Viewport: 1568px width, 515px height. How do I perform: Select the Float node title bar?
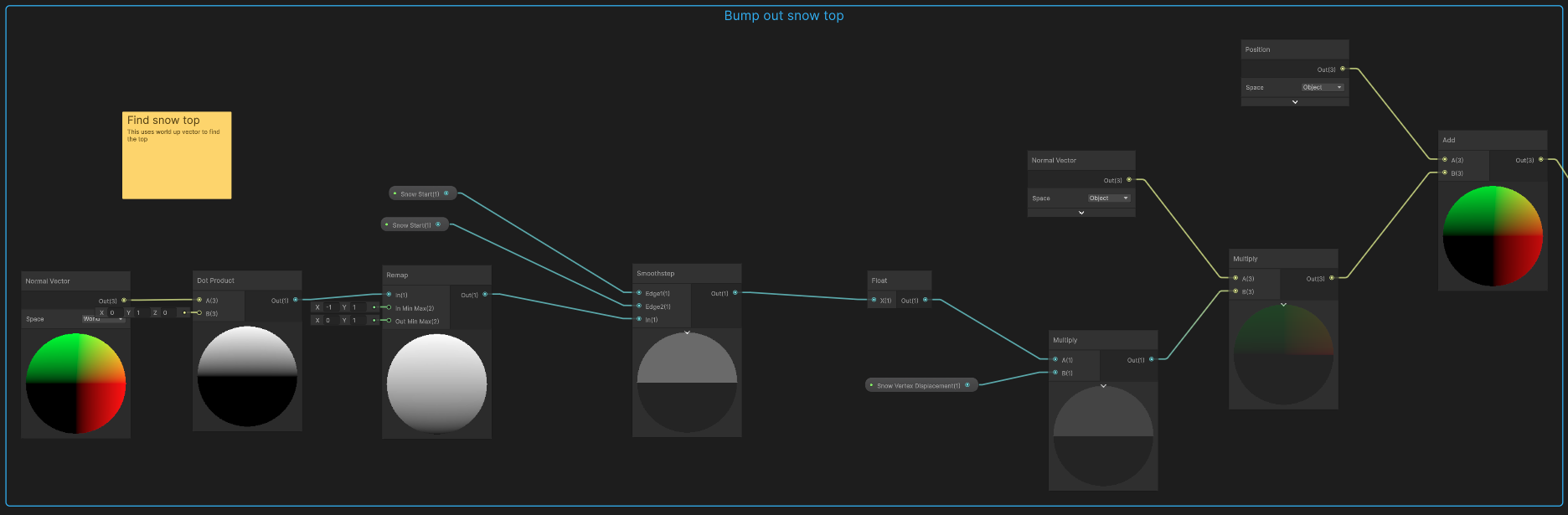[900, 281]
